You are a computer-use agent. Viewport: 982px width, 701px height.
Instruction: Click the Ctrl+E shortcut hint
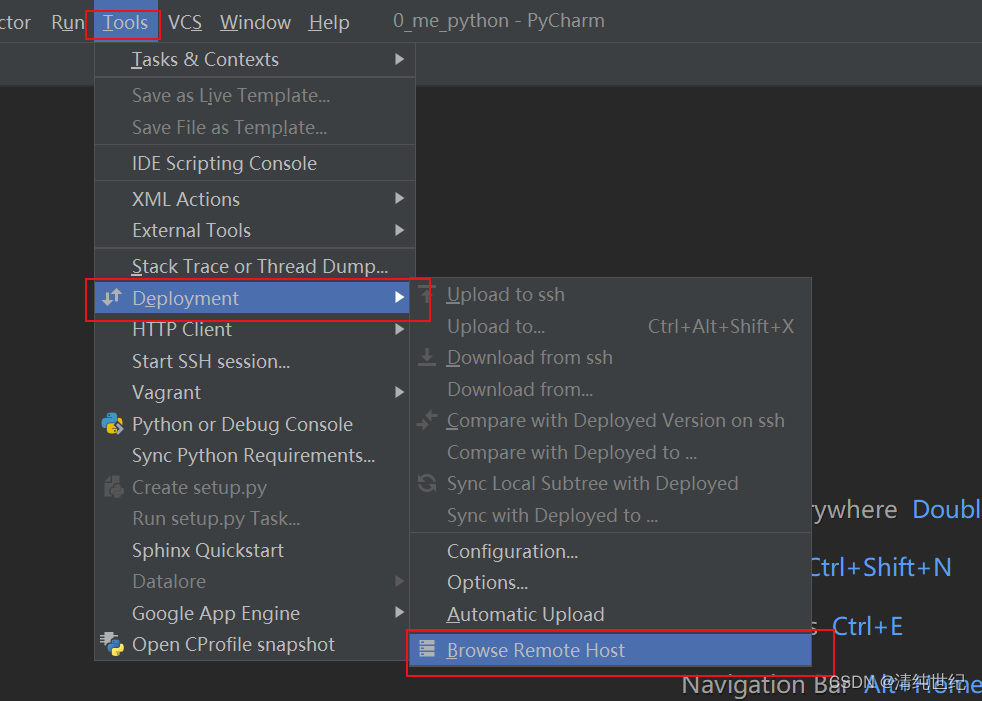[x=867, y=626]
